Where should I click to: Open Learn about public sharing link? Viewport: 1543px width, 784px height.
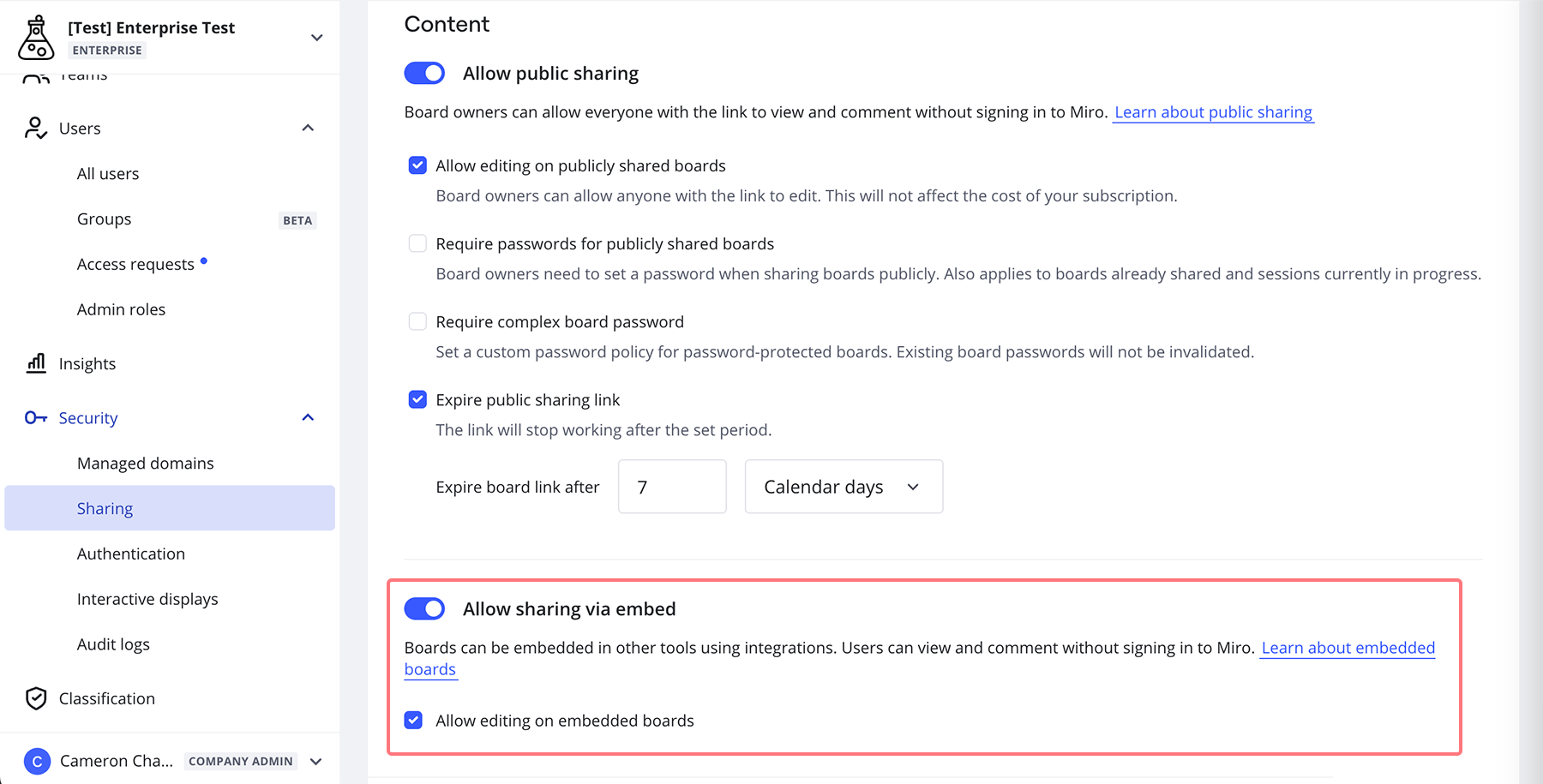(x=1213, y=112)
